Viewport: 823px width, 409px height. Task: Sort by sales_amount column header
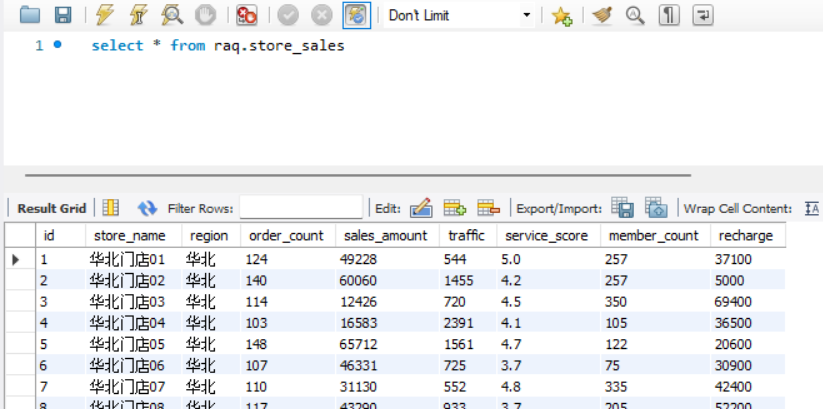387,236
